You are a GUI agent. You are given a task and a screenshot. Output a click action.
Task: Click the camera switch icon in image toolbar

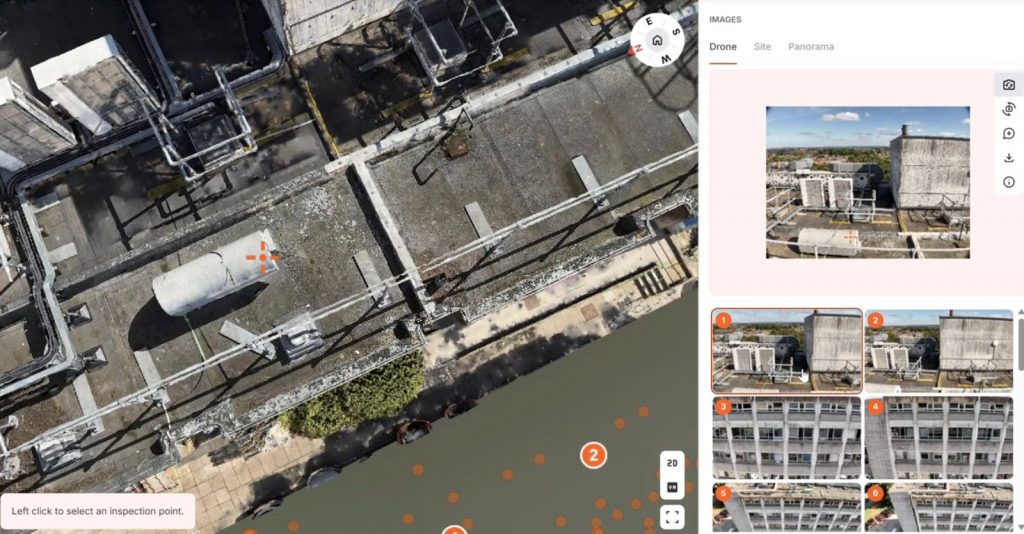[1008, 85]
